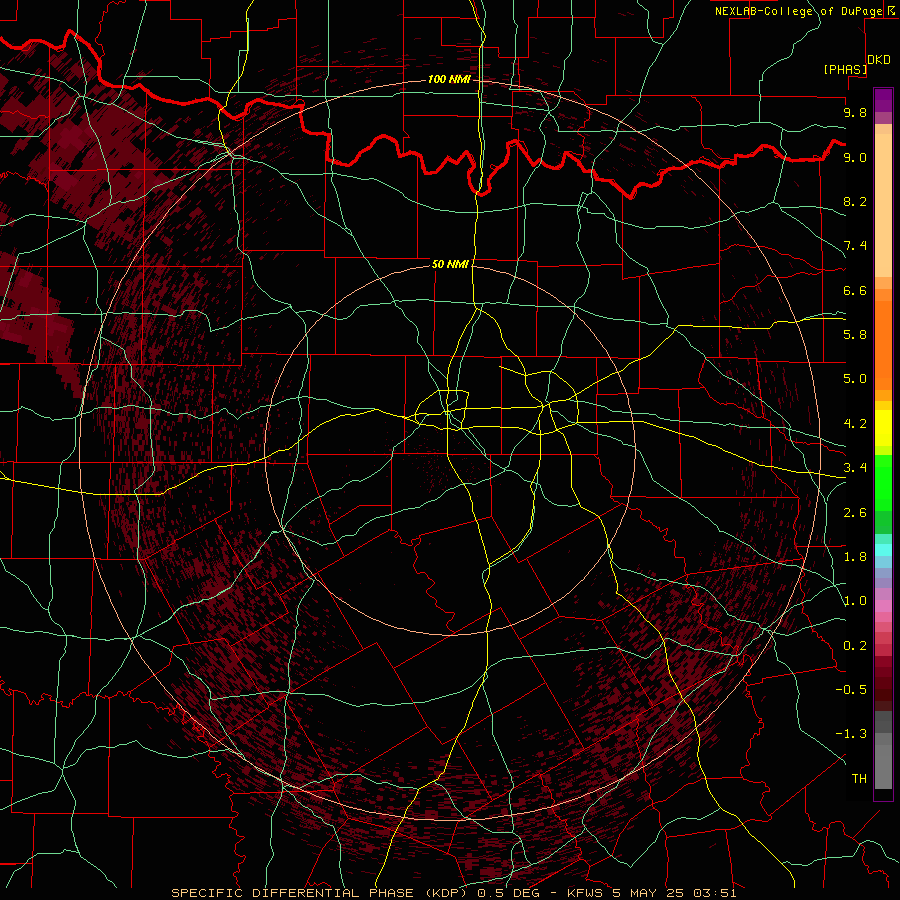Click the 5.0 scale value
Screen dimensions: 900x900
pyautogui.click(x=855, y=379)
